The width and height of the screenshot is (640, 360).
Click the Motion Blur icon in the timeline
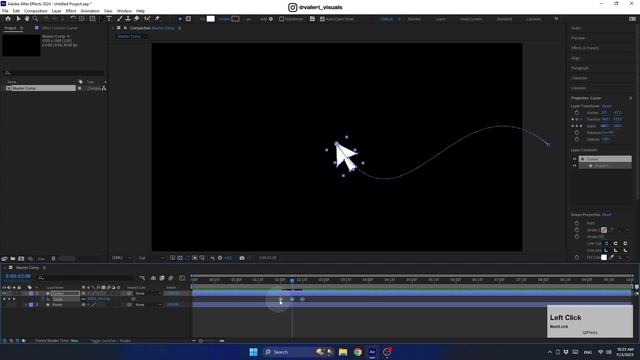tap(171, 278)
